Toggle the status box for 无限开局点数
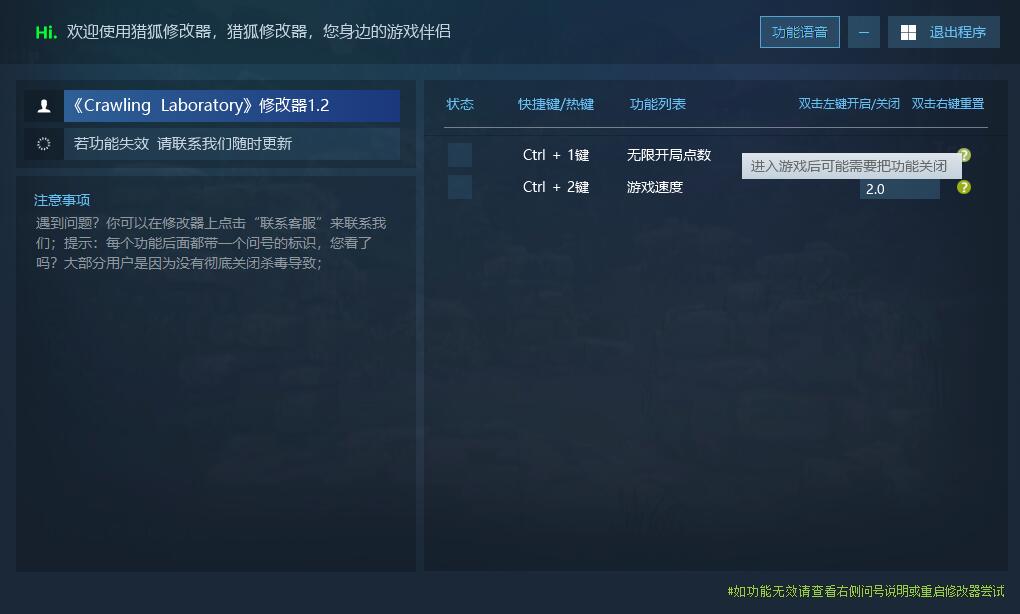The height and width of the screenshot is (614, 1020). click(x=460, y=155)
